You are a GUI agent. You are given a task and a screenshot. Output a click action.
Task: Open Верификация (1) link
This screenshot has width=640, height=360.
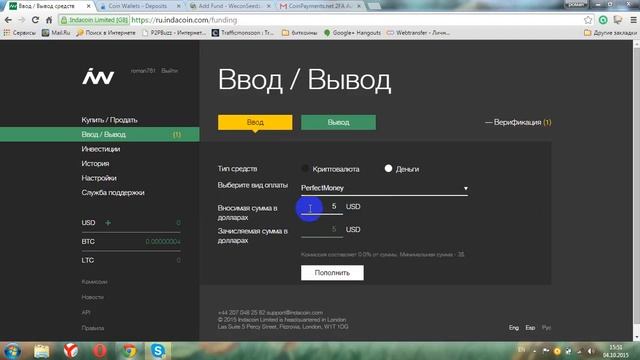[518, 122]
